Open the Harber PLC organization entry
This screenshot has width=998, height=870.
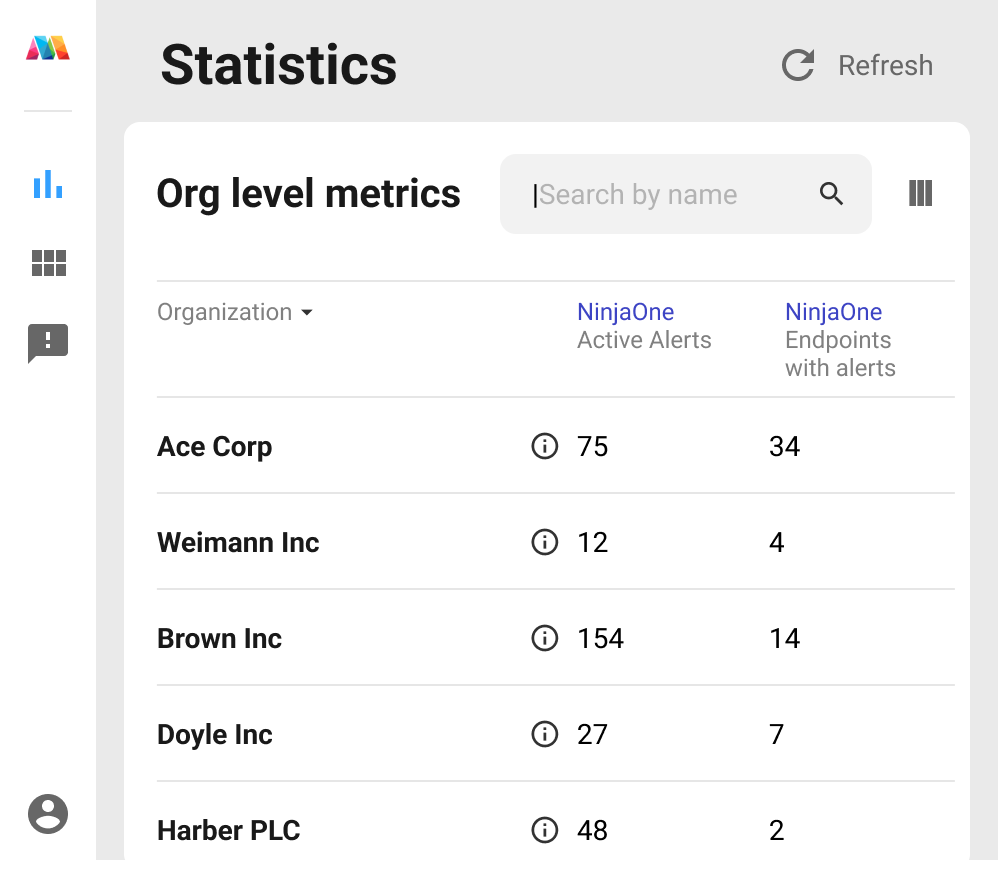(x=229, y=830)
